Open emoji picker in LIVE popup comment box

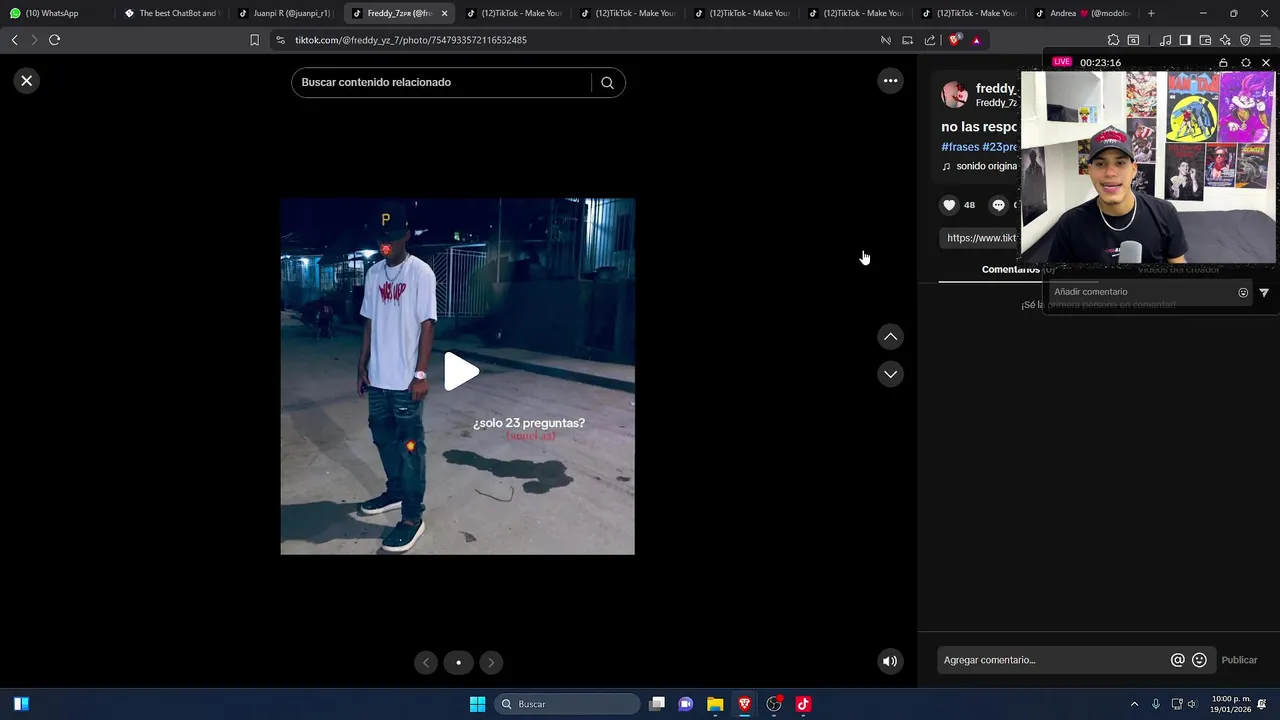(x=1243, y=293)
